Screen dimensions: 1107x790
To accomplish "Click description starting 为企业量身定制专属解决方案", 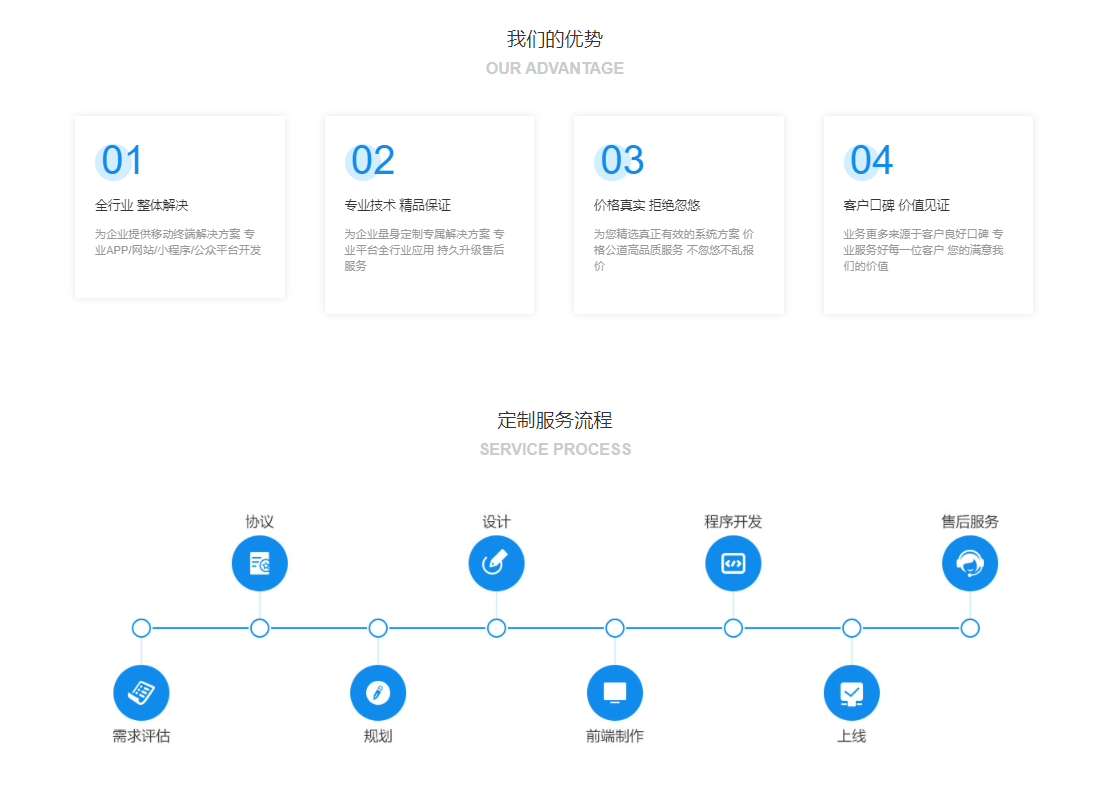I will pos(424,250).
